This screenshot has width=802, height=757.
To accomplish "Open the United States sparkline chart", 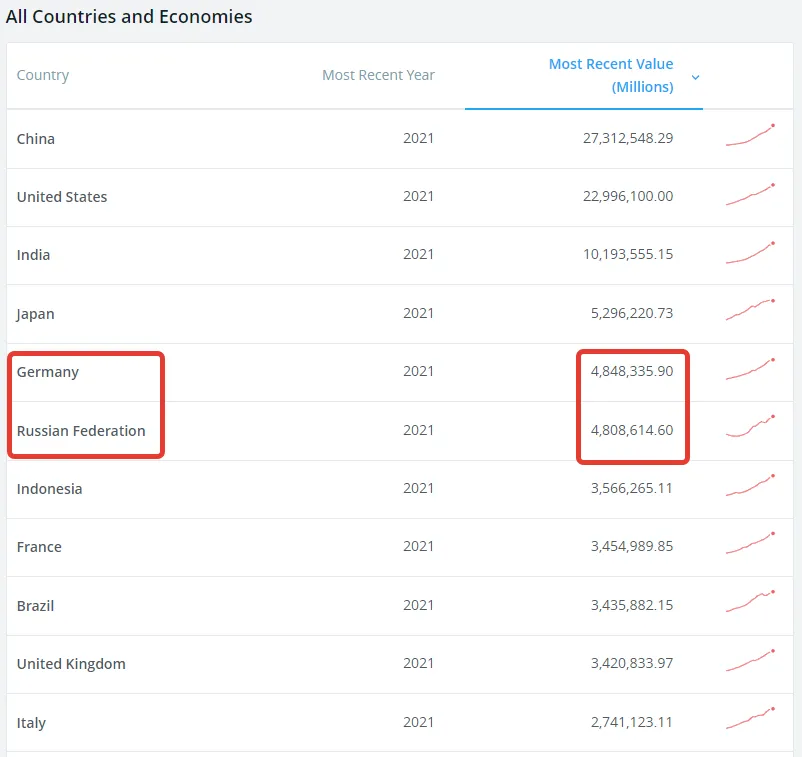I will (x=750, y=195).
